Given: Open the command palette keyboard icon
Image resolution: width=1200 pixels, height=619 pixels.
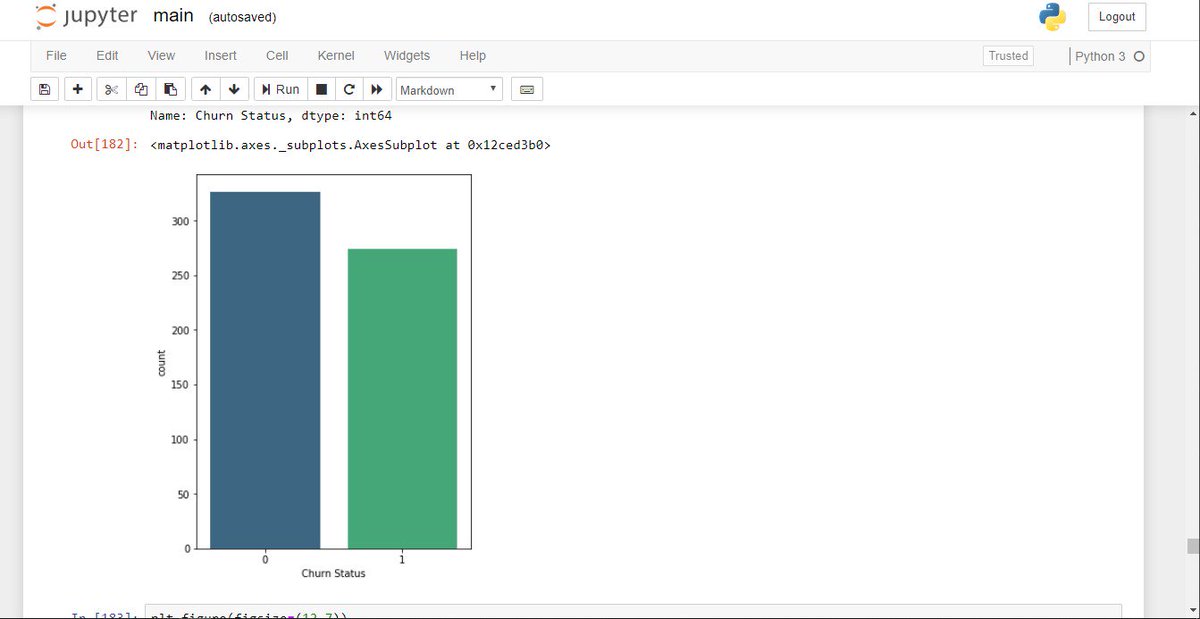Looking at the screenshot, I should (527, 89).
